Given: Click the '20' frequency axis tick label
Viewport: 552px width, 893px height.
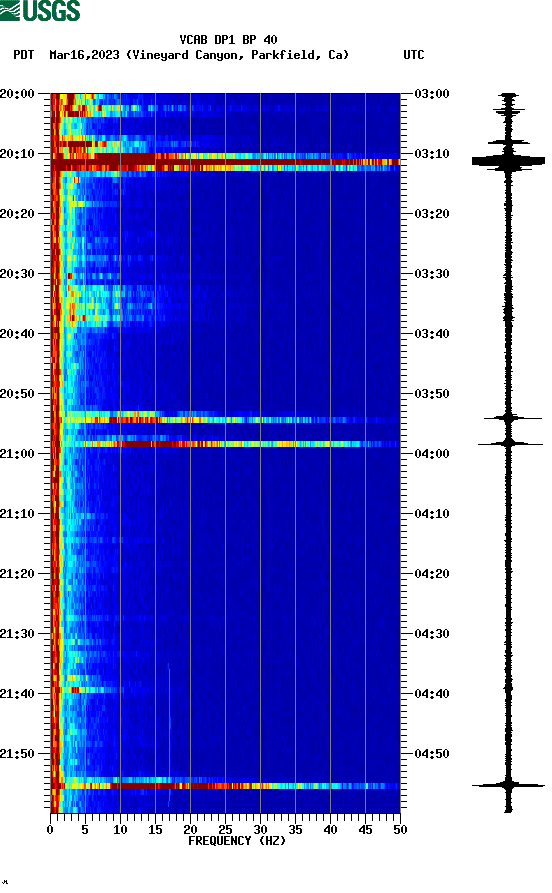Looking at the screenshot, I should [x=190, y=830].
